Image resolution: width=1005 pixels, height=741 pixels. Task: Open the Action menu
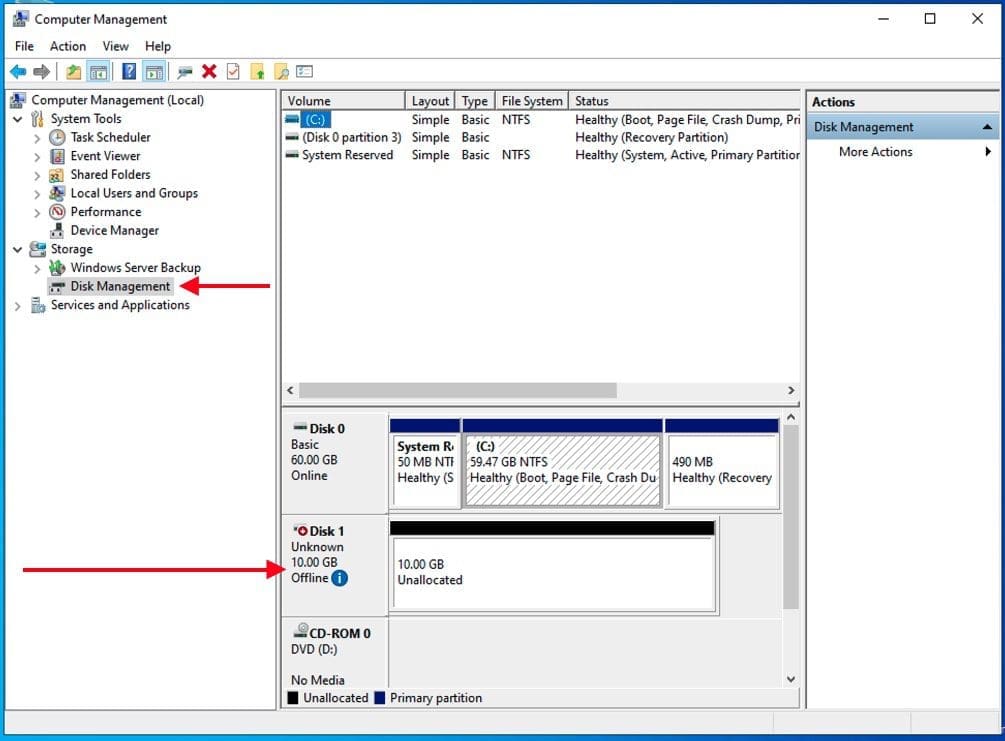pyautogui.click(x=68, y=46)
